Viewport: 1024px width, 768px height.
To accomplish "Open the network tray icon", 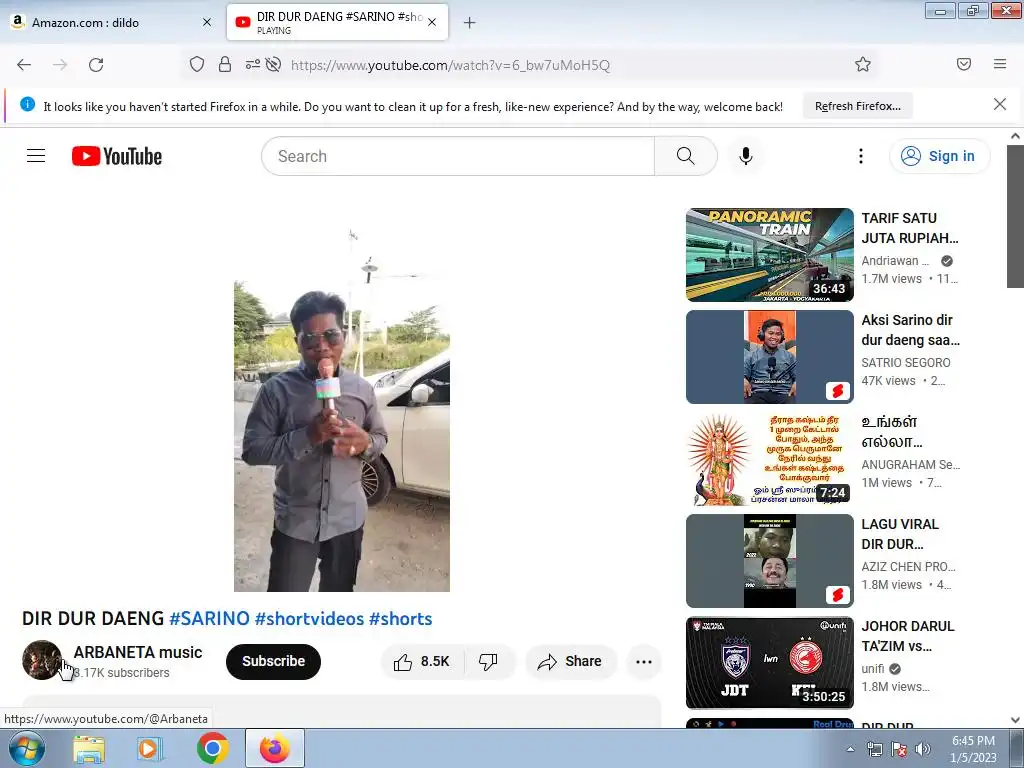I will [x=874, y=749].
